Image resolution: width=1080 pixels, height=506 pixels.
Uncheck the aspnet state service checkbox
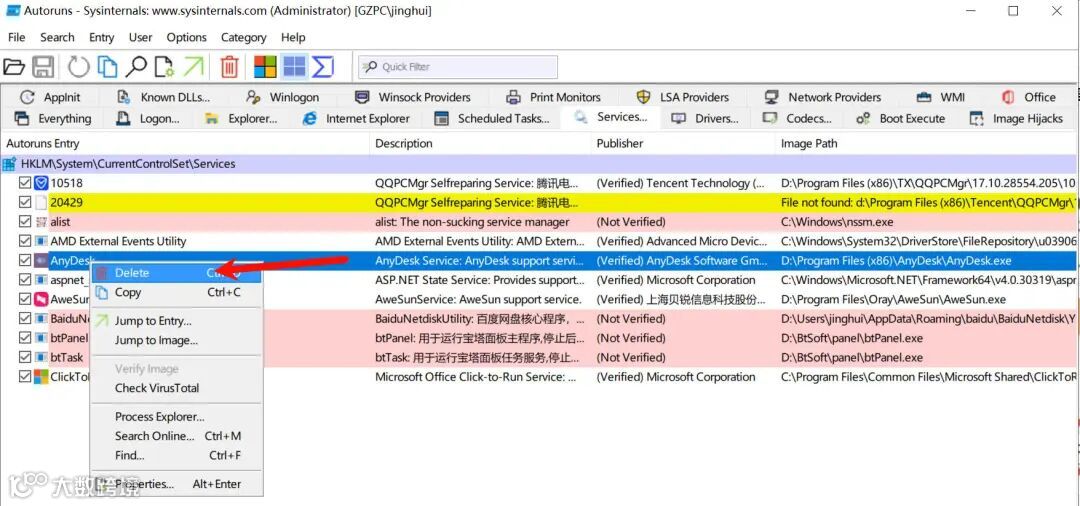(25, 280)
